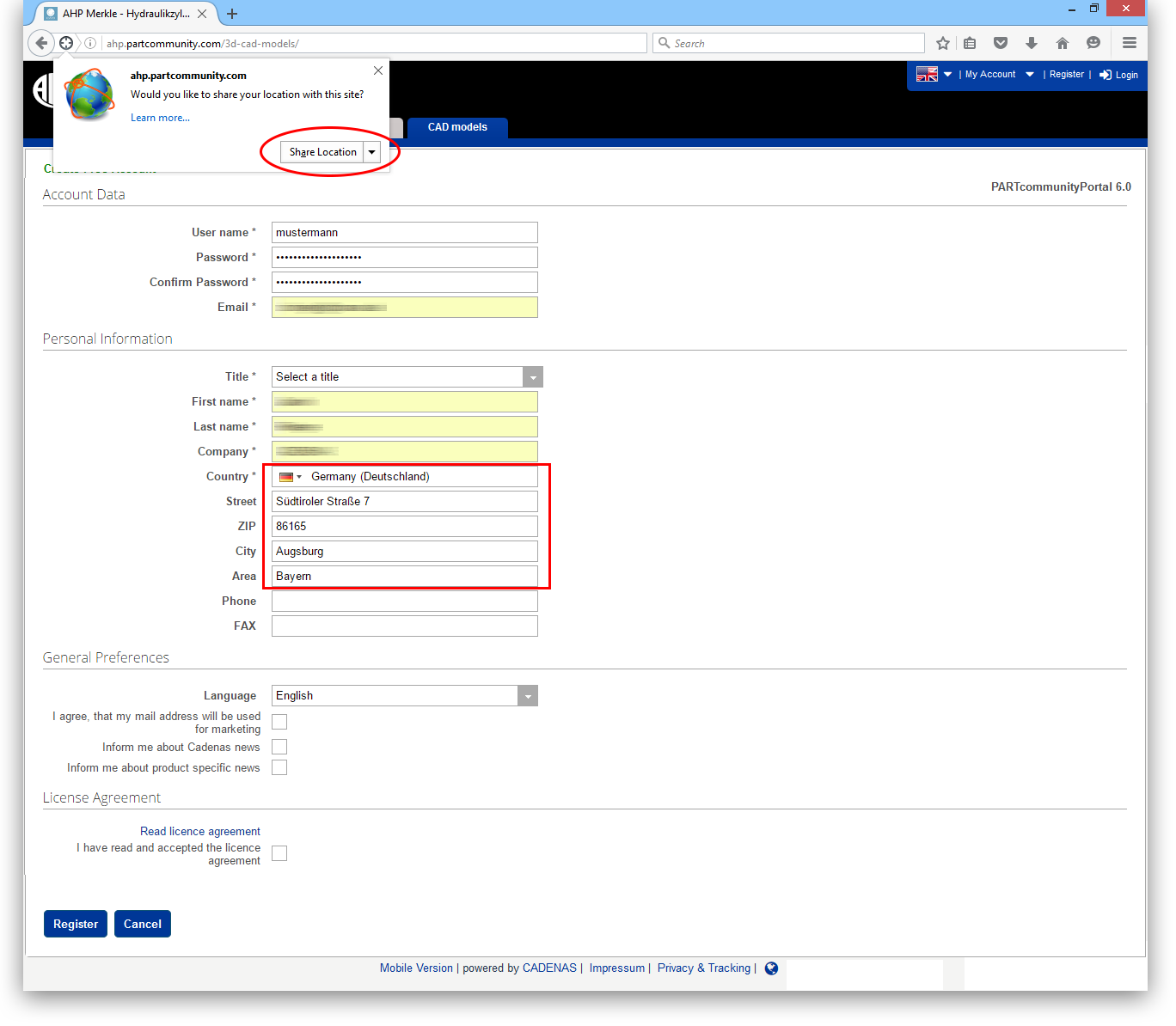Open the Language dropdown
Image resolution: width=1176 pixels, height=1026 pixels.
click(528, 696)
